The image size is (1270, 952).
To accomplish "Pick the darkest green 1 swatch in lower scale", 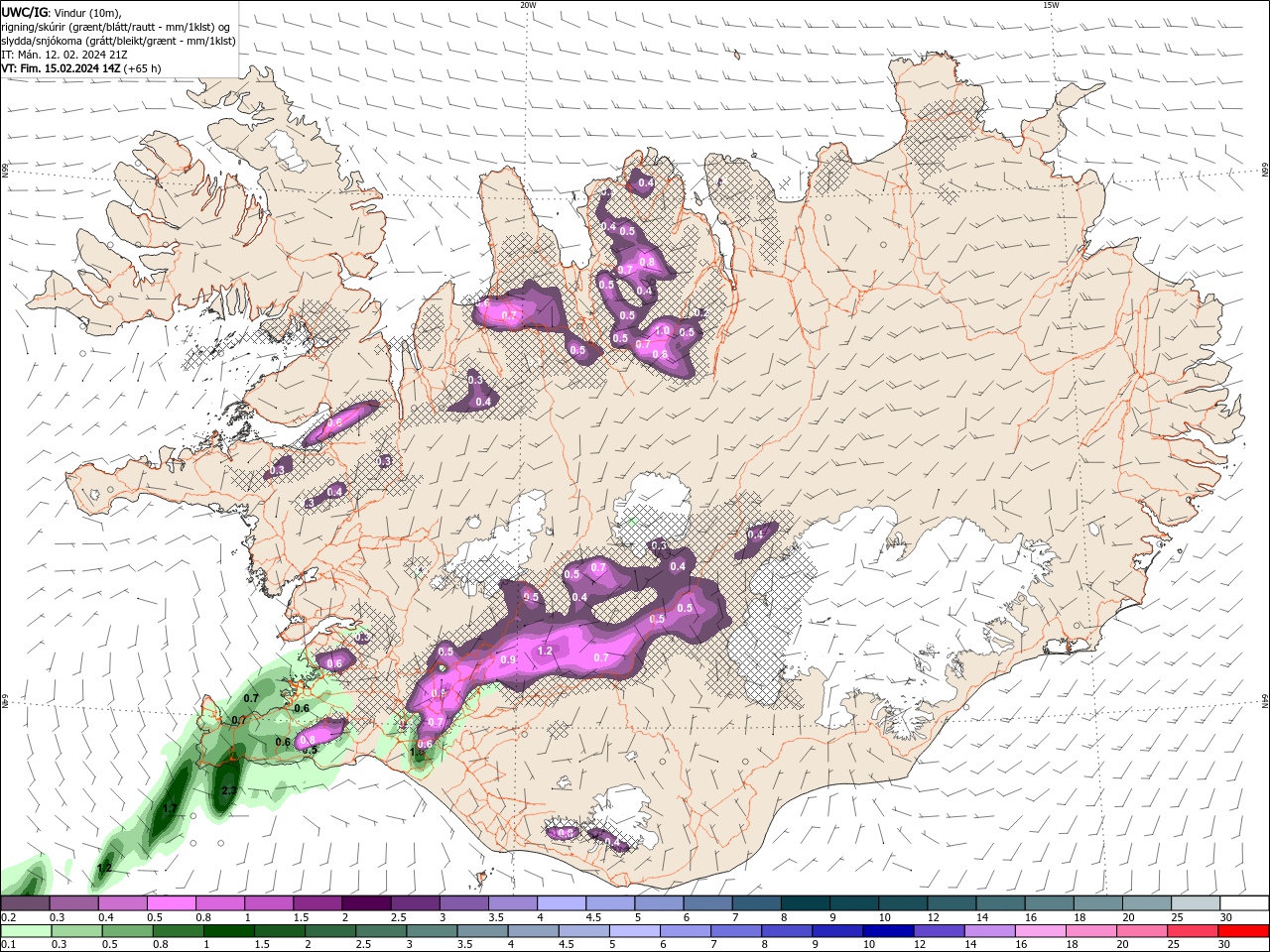I will [x=229, y=931].
